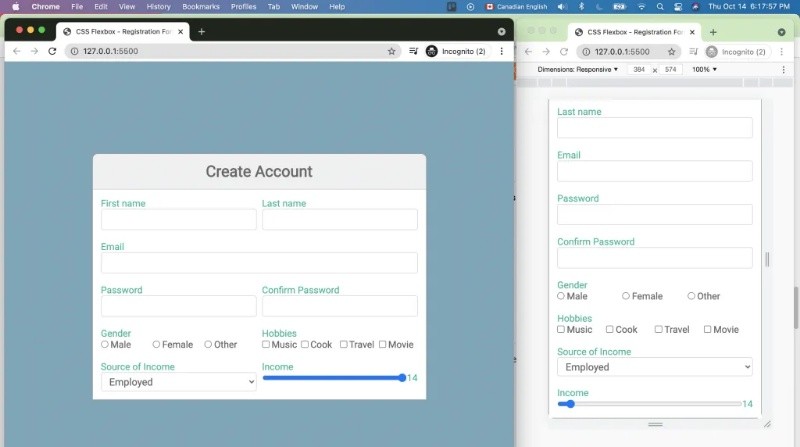800x447 pixels.
Task: Open the three-dot Chrome menu in the left window
Action: [x=502, y=51]
